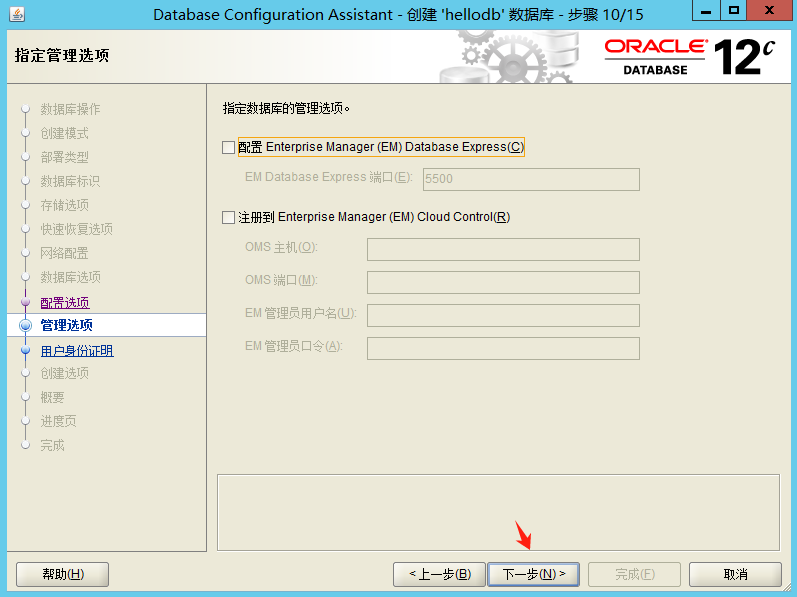797x597 pixels.
Task: Go back with 上一步(B) button
Action: [x=439, y=575]
